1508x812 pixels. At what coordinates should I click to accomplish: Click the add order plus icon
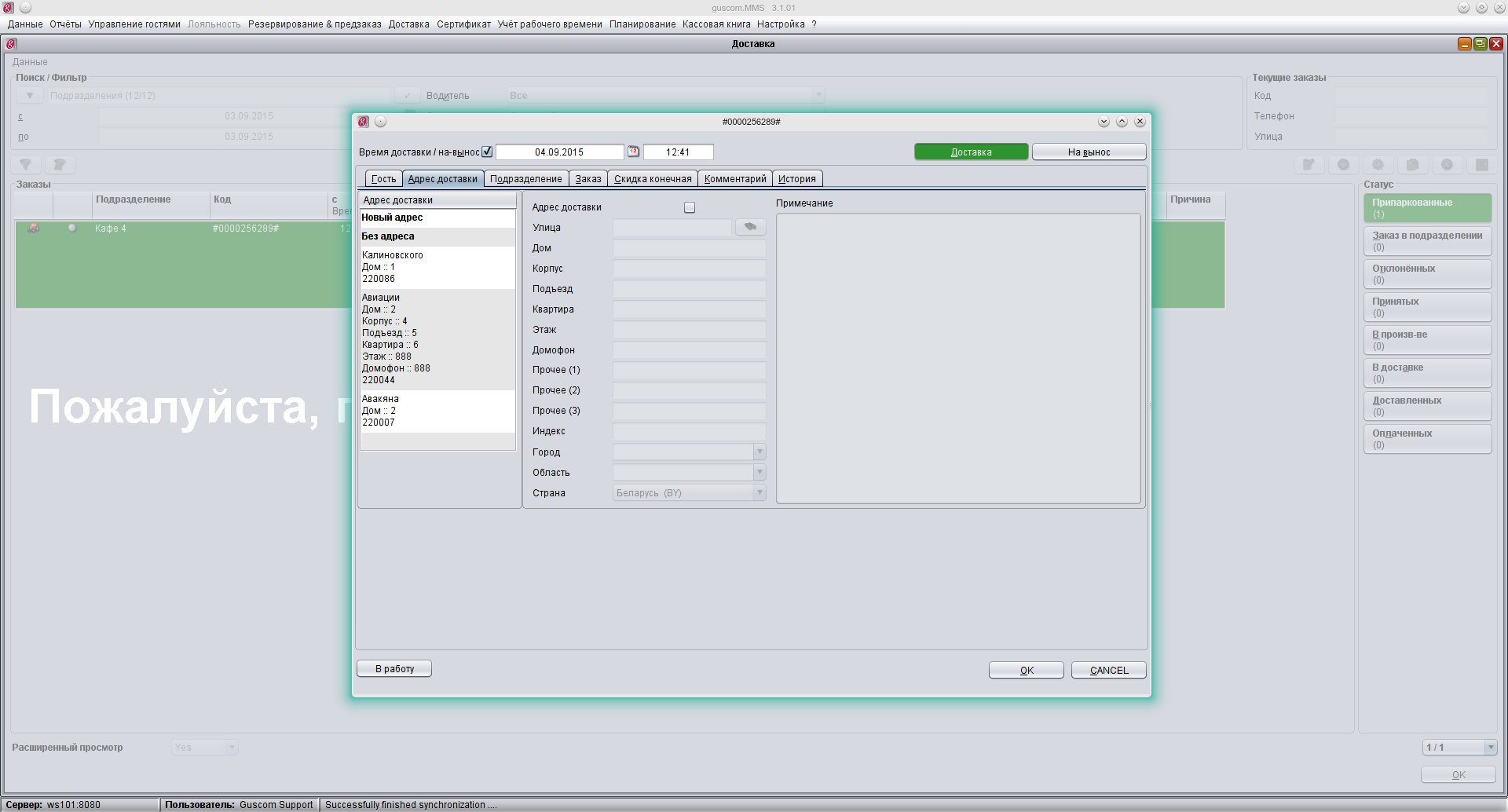1343,165
